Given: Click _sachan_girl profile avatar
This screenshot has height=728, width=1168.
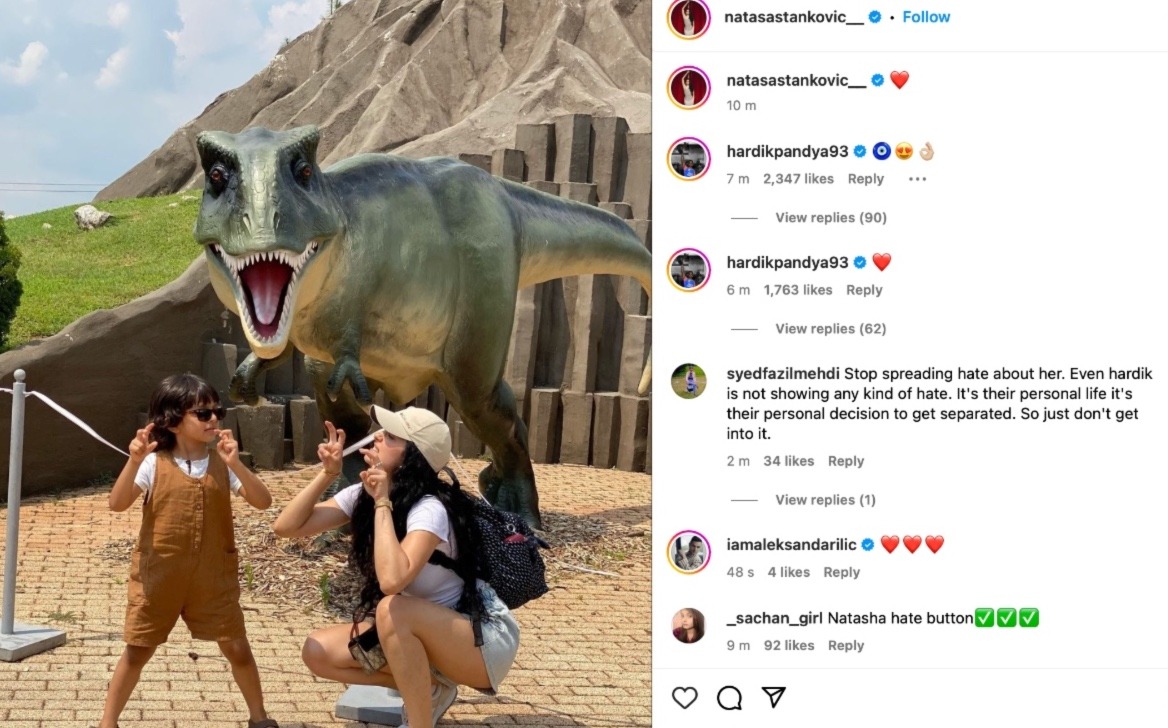Looking at the screenshot, I should pyautogui.click(x=688, y=625).
